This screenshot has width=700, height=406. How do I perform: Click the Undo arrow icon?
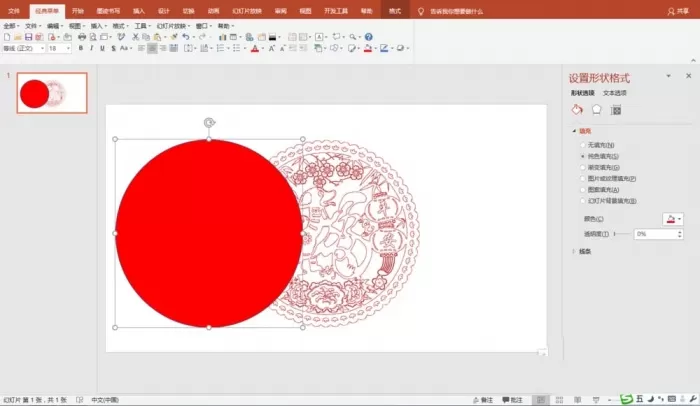(186, 37)
